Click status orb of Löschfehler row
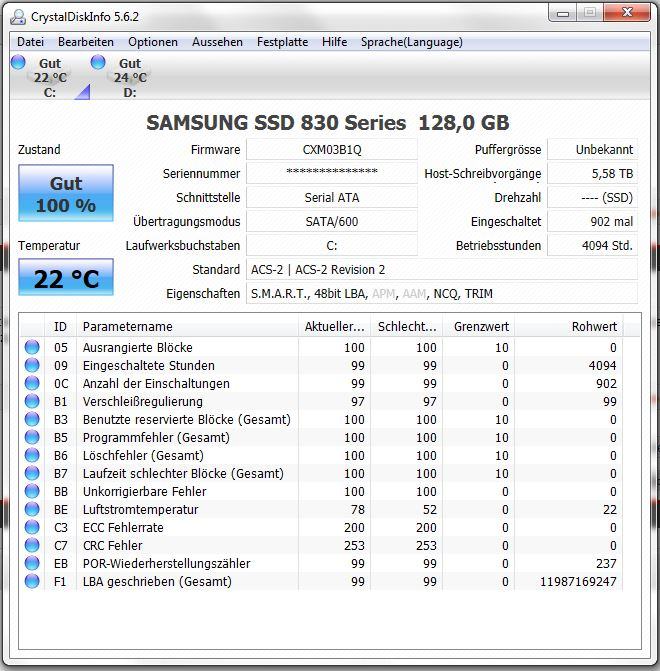 tap(32, 455)
